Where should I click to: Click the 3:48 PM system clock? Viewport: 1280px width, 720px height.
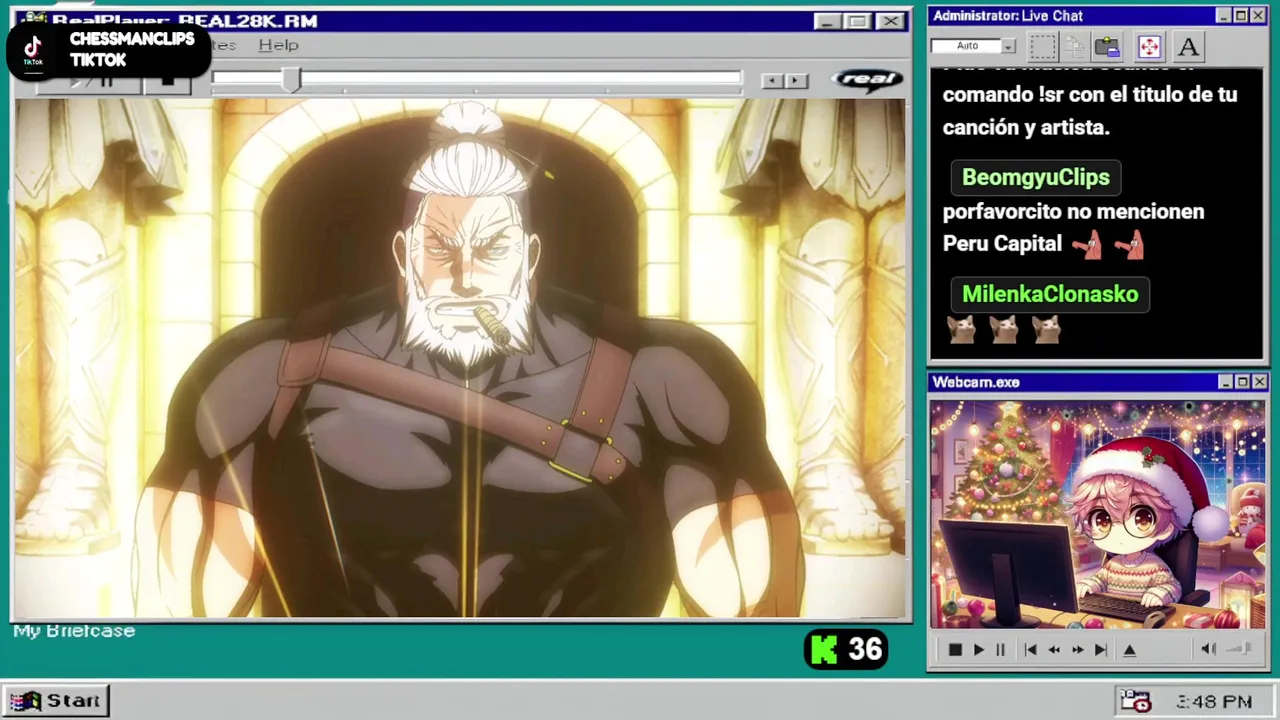point(1215,702)
